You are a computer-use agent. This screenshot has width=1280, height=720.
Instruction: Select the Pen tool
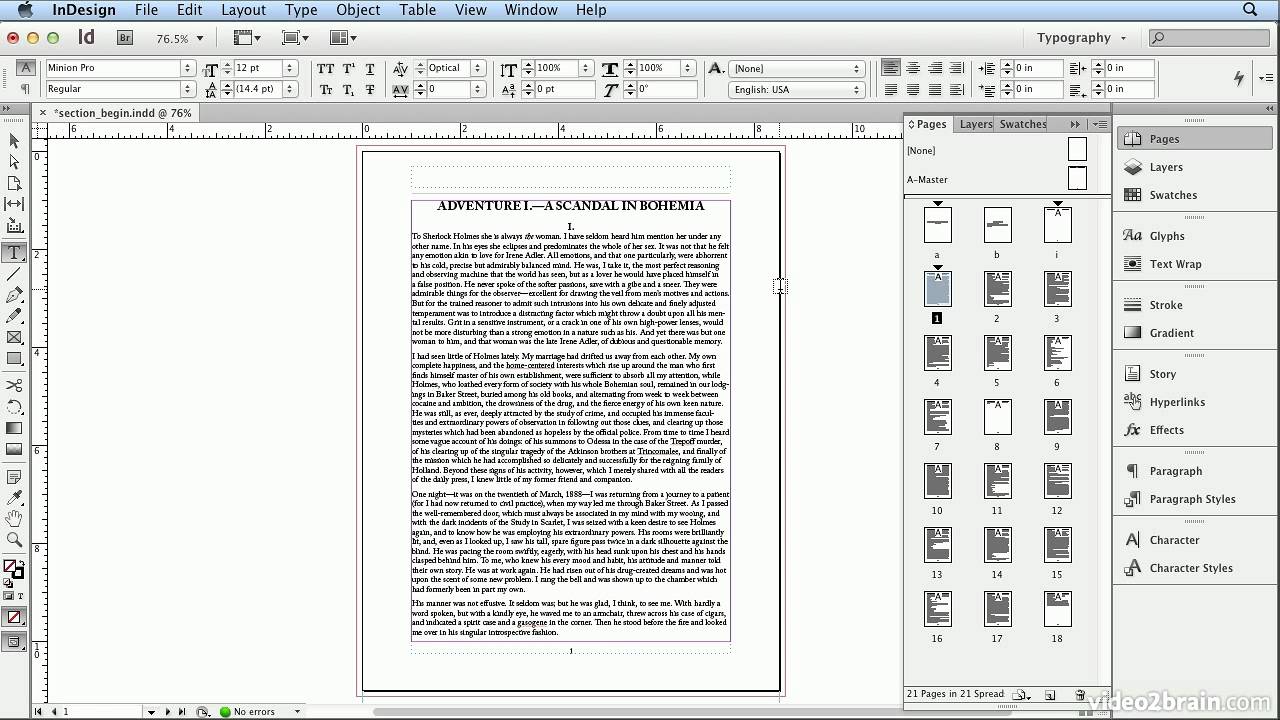(14, 295)
